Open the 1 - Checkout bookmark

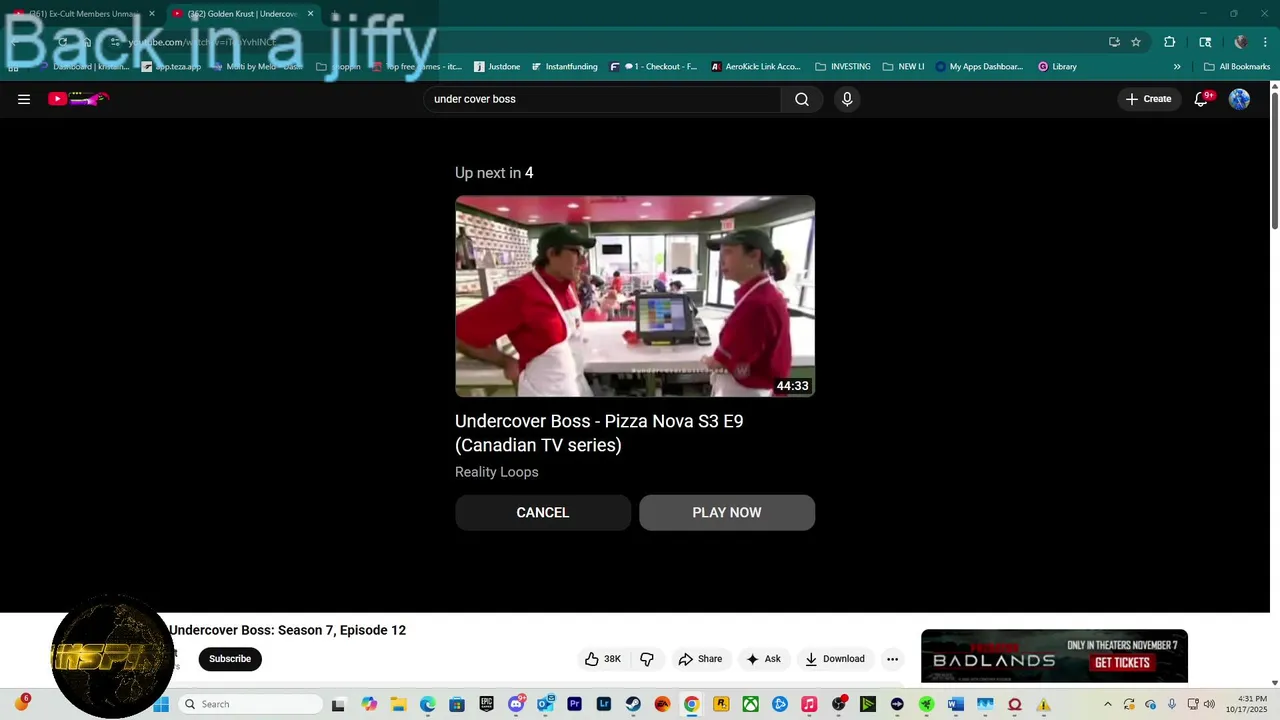pos(654,67)
